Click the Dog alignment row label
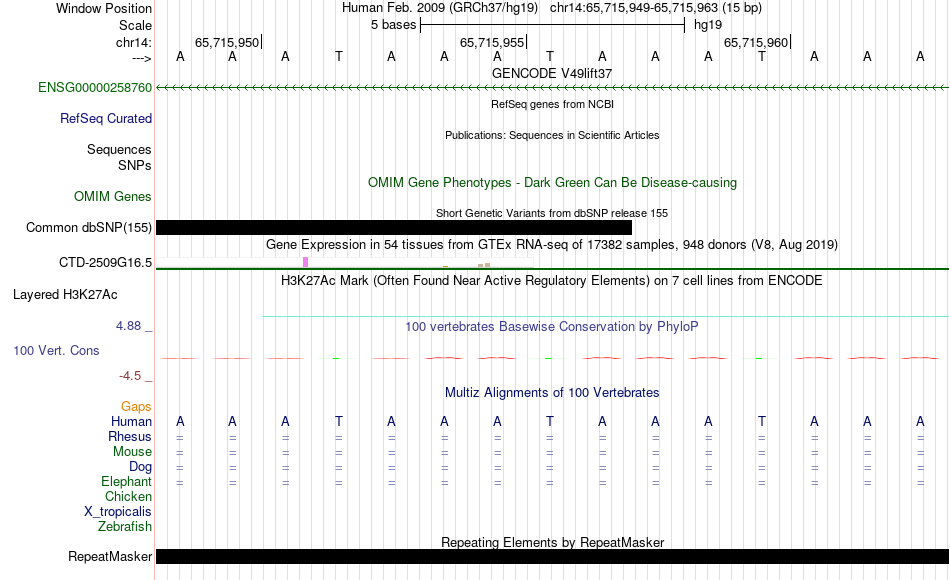The width and height of the screenshot is (950, 580). pyautogui.click(x=140, y=466)
